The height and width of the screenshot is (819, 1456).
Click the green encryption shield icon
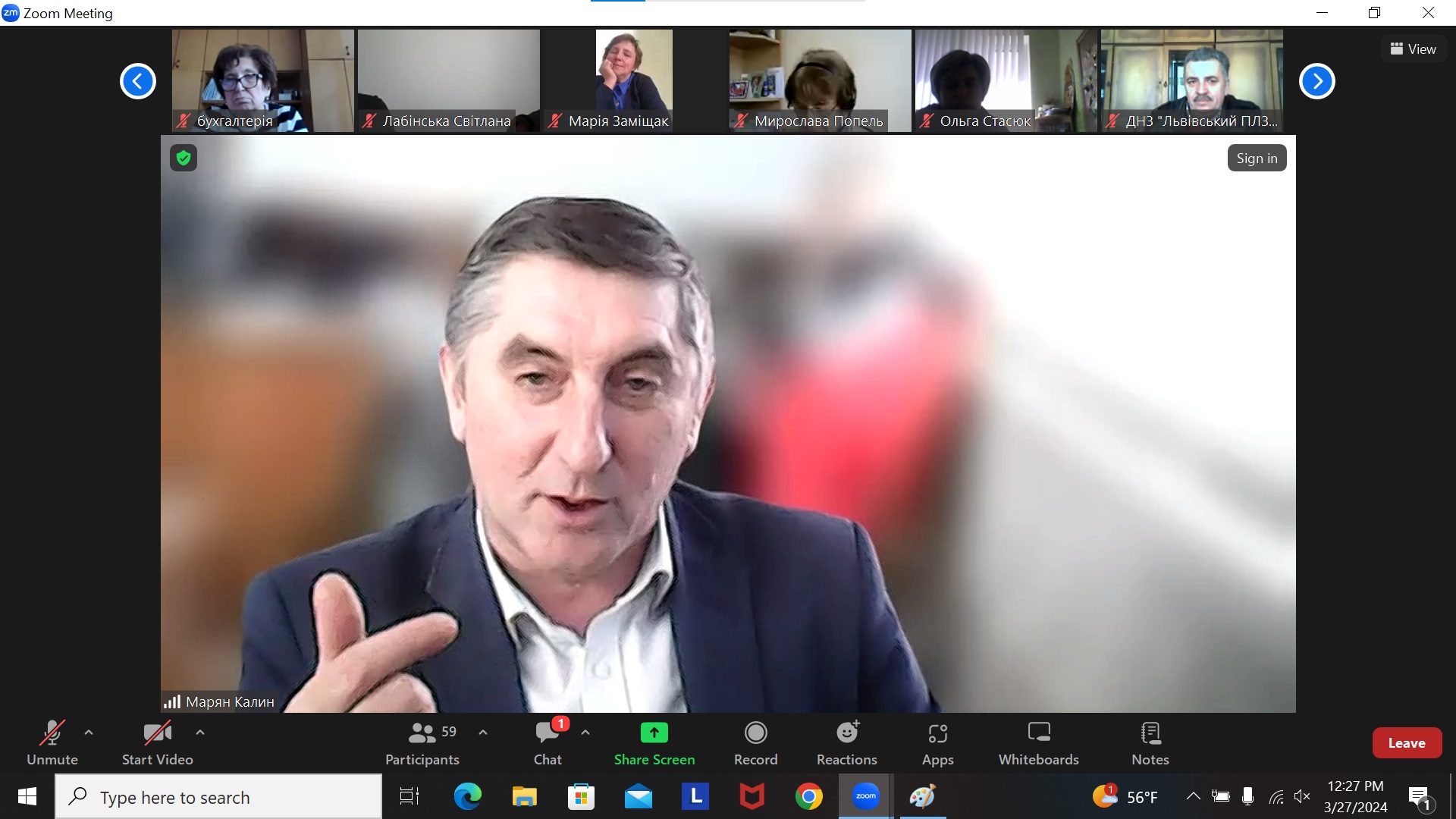183,158
